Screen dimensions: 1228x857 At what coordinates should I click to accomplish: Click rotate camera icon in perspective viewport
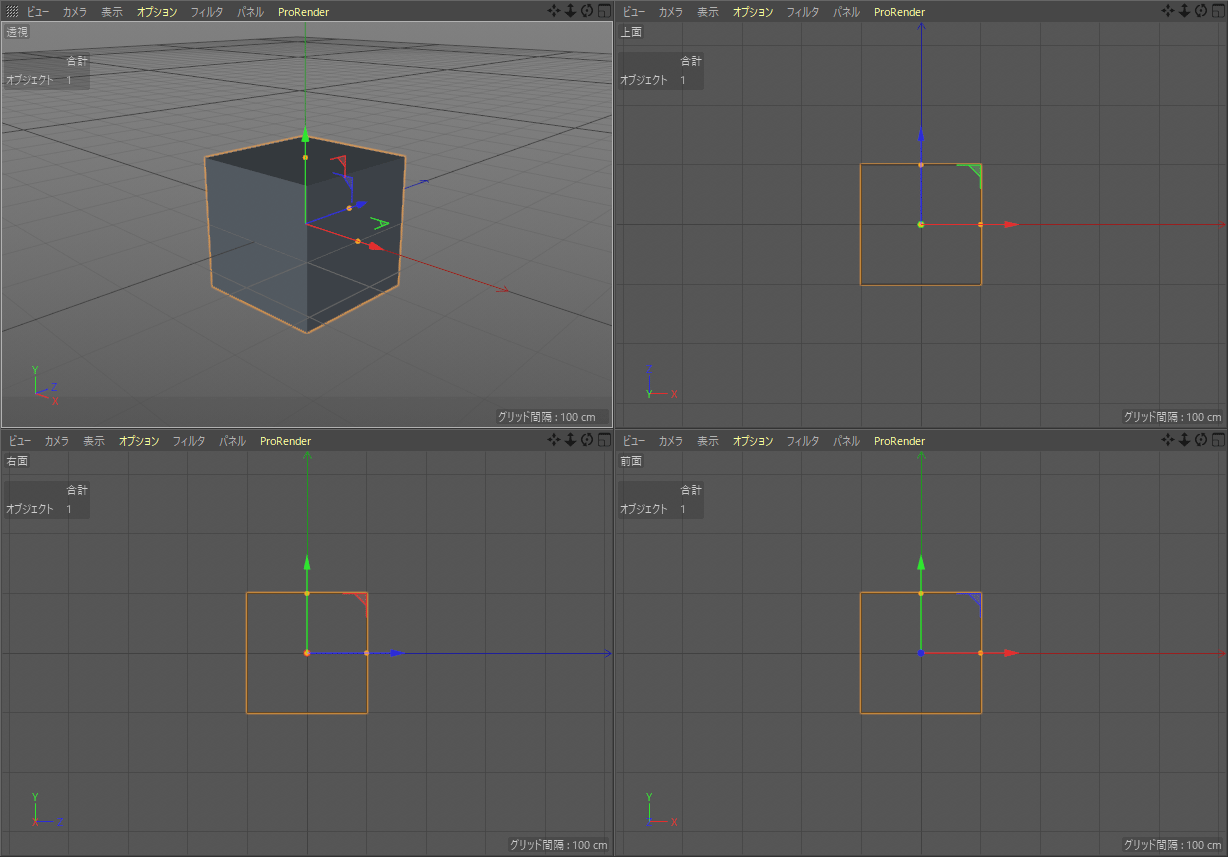[587, 11]
